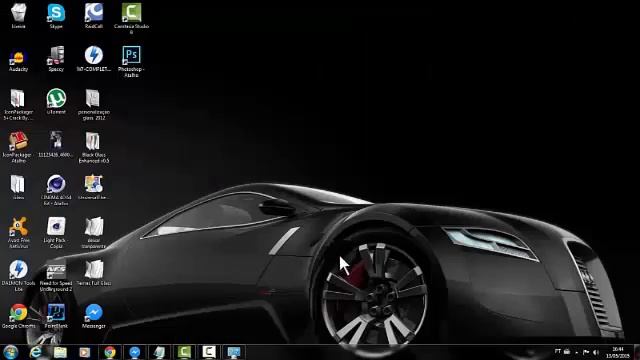This screenshot has height=360, width=640.
Task: Click the Show Desktop strip
Action: 637,352
